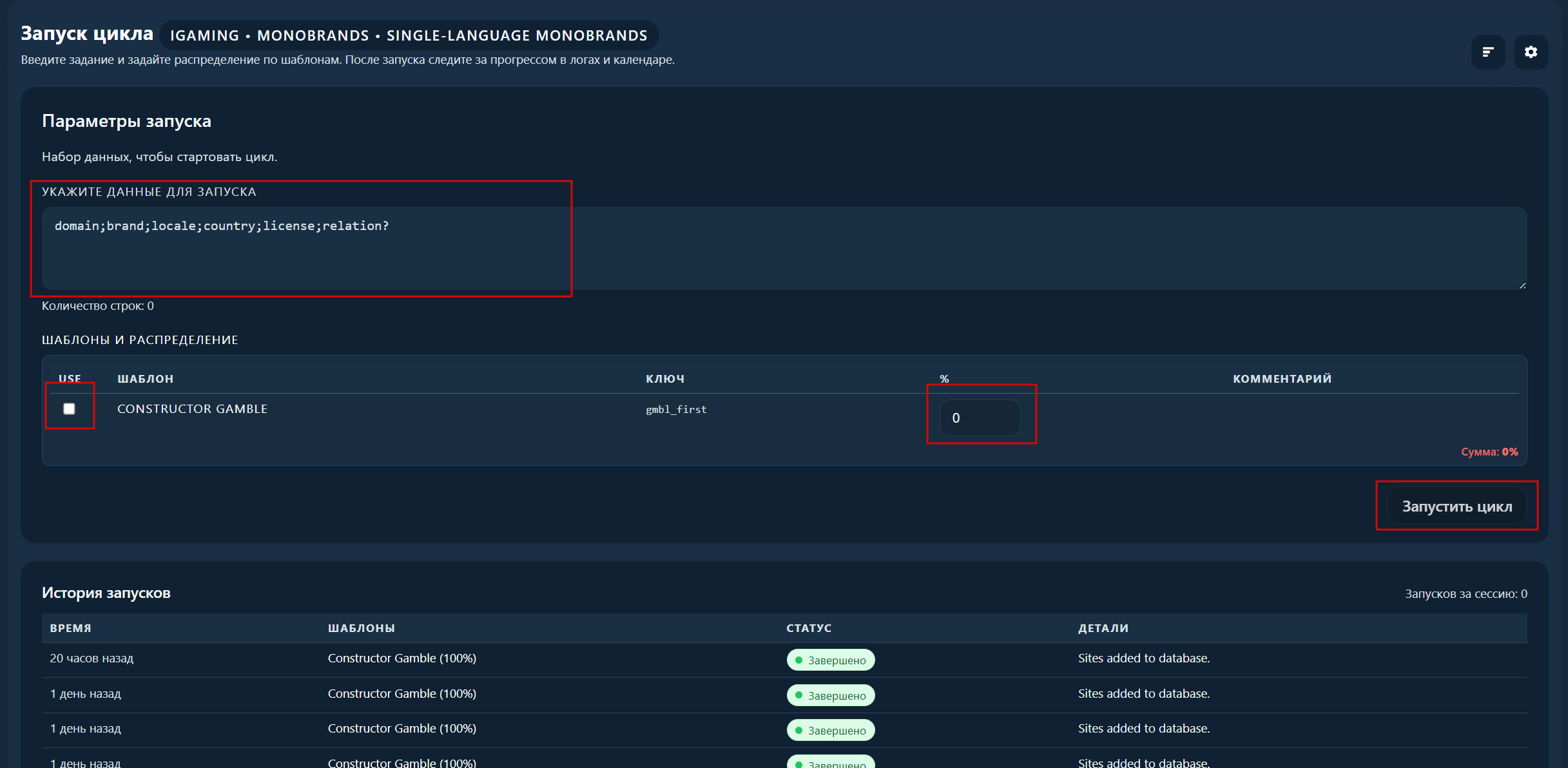The image size is (1568, 768).
Task: Open the settings gear icon
Action: [1531, 52]
